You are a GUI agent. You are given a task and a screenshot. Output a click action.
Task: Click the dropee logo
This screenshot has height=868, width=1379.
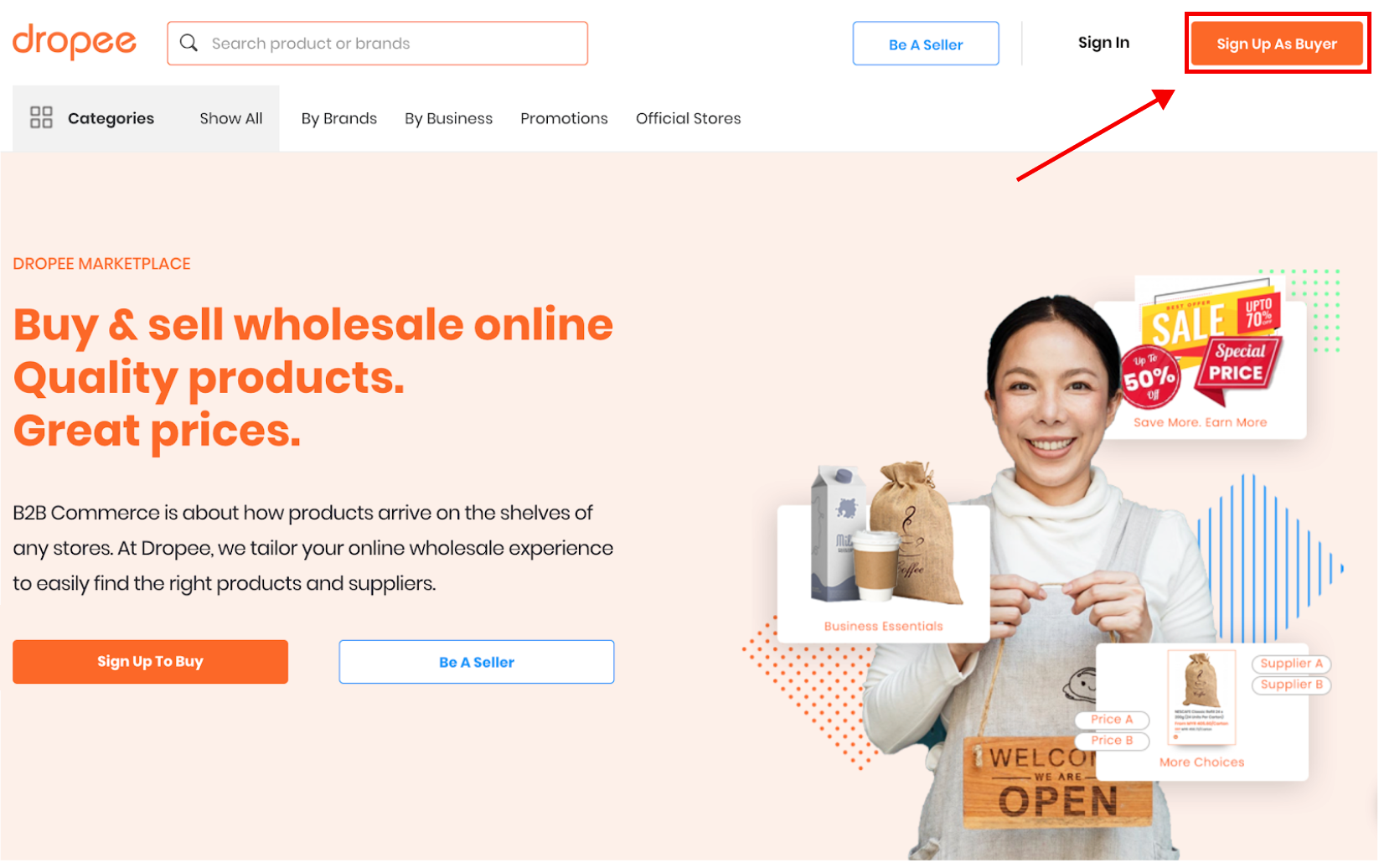tap(75, 42)
